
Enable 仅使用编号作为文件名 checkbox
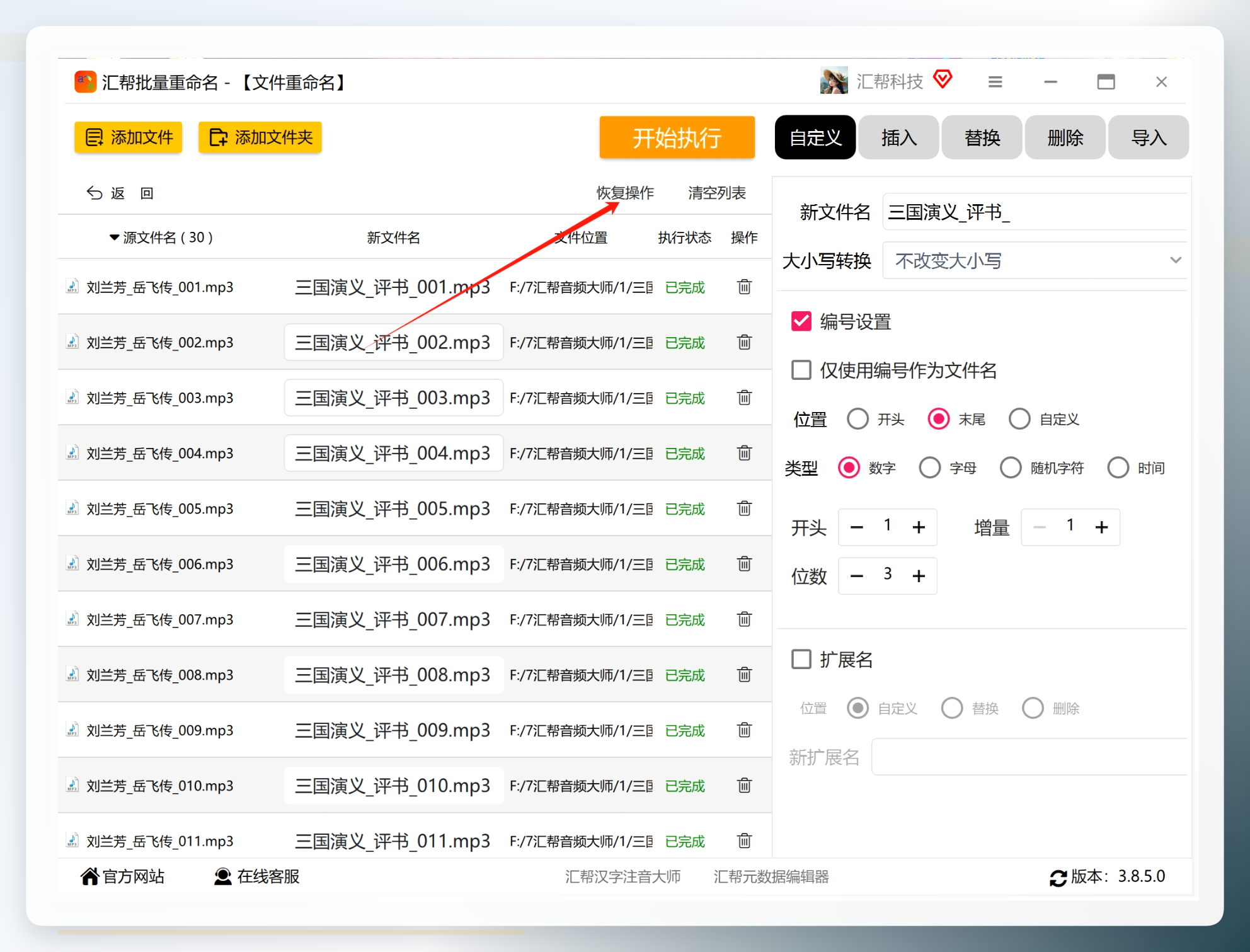point(801,370)
